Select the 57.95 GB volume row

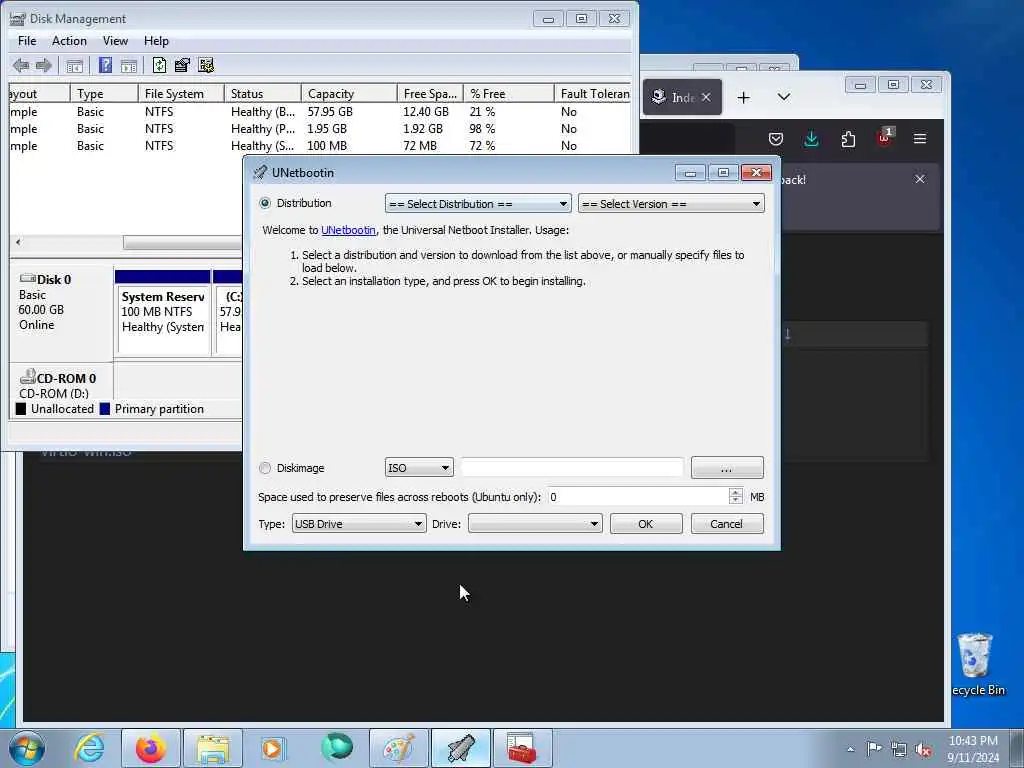[x=320, y=112]
